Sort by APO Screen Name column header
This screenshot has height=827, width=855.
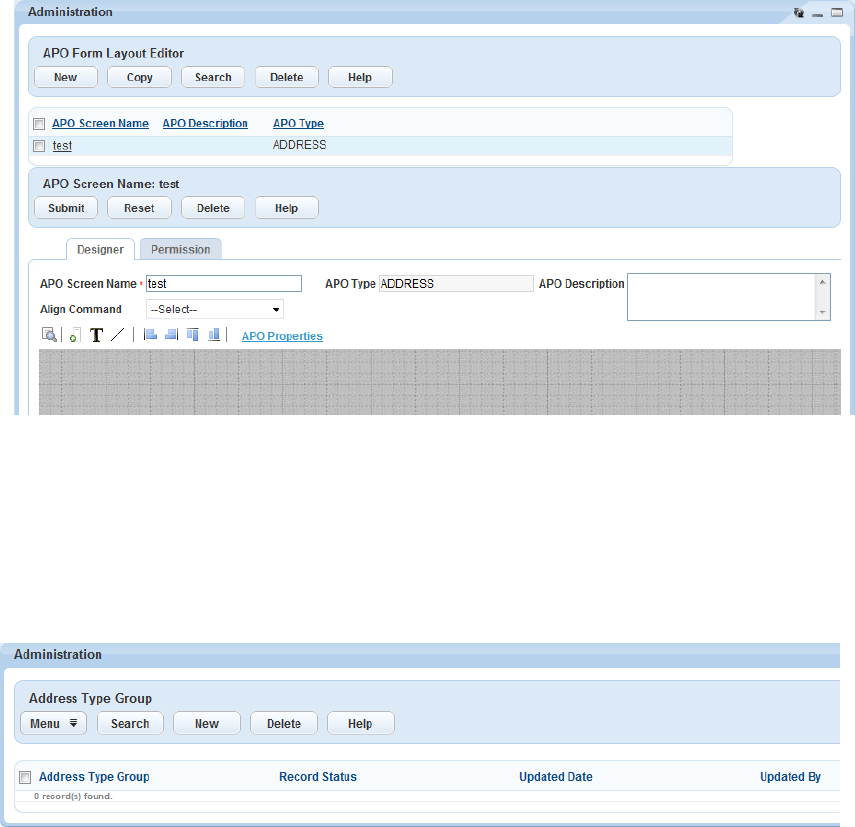pyautogui.click(x=100, y=123)
